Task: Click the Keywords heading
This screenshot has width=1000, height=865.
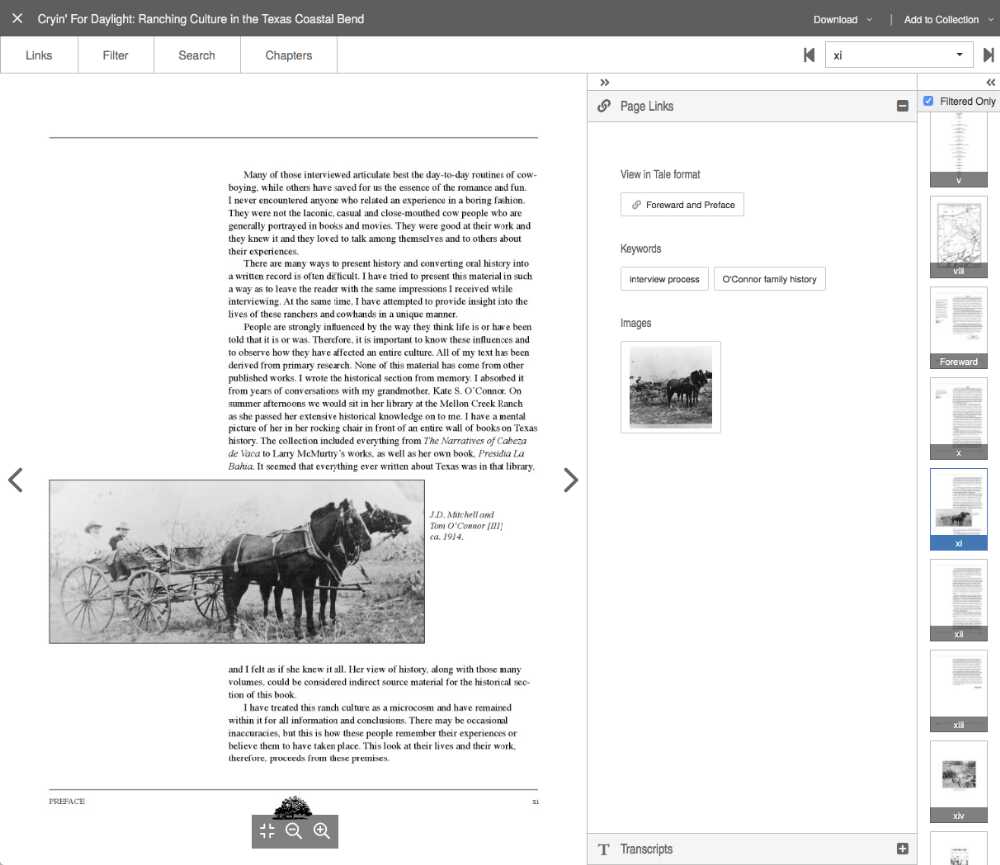Action: click(640, 249)
